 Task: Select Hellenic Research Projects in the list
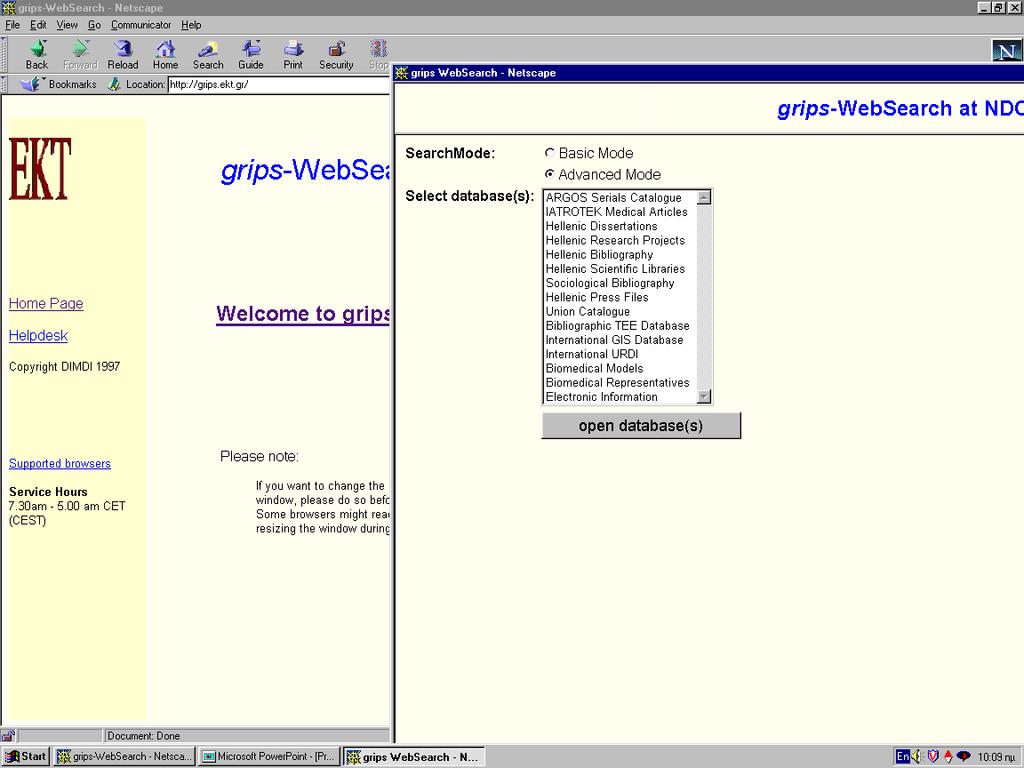click(615, 240)
